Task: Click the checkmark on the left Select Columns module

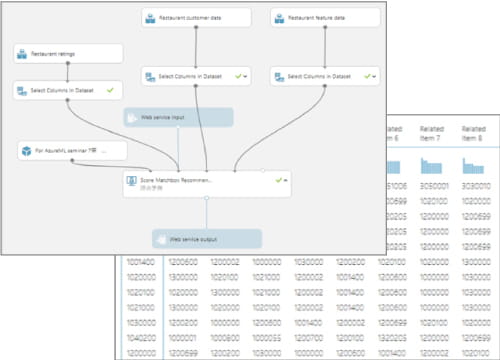Action: coord(110,90)
